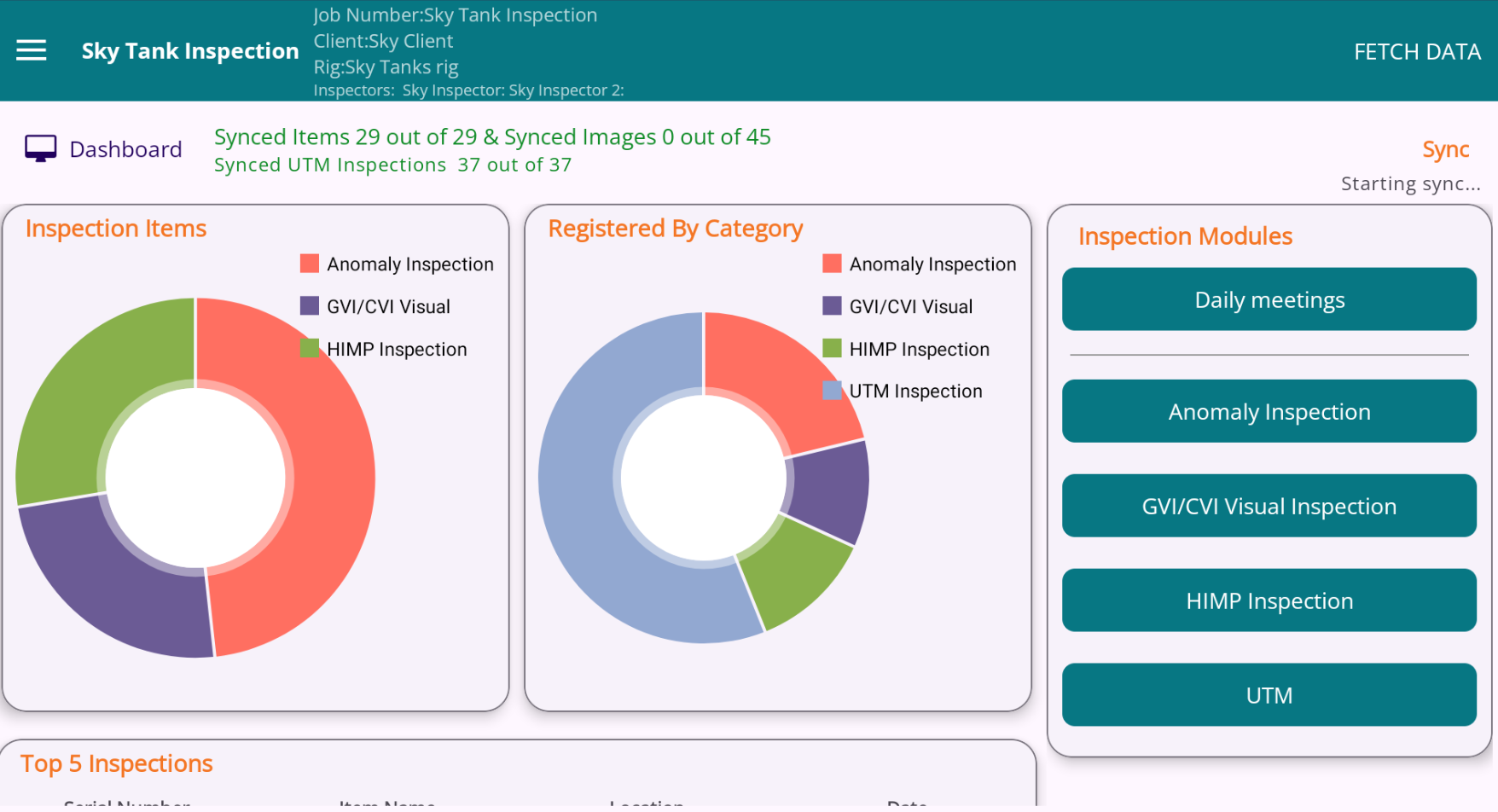Open the Daily meetings module

[x=1269, y=300]
